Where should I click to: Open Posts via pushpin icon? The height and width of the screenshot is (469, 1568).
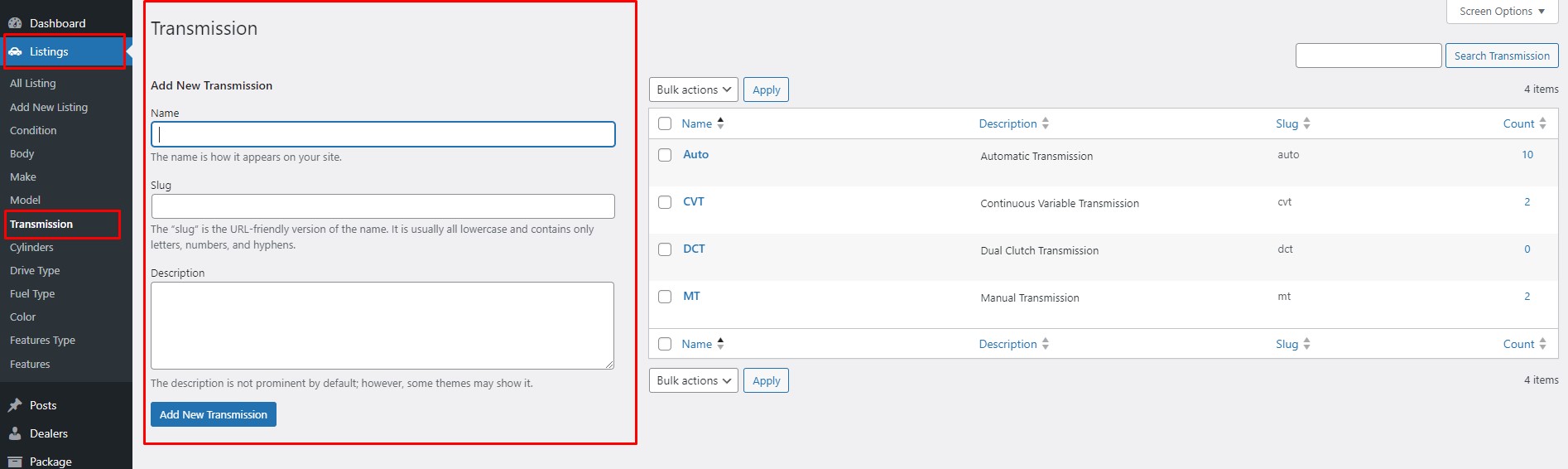tap(15, 405)
